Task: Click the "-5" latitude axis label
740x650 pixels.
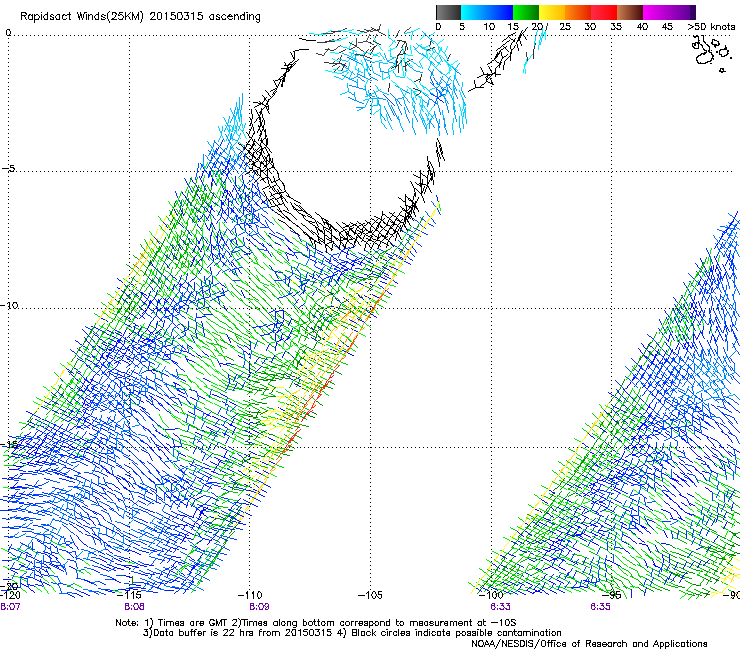Action: pos(8,168)
